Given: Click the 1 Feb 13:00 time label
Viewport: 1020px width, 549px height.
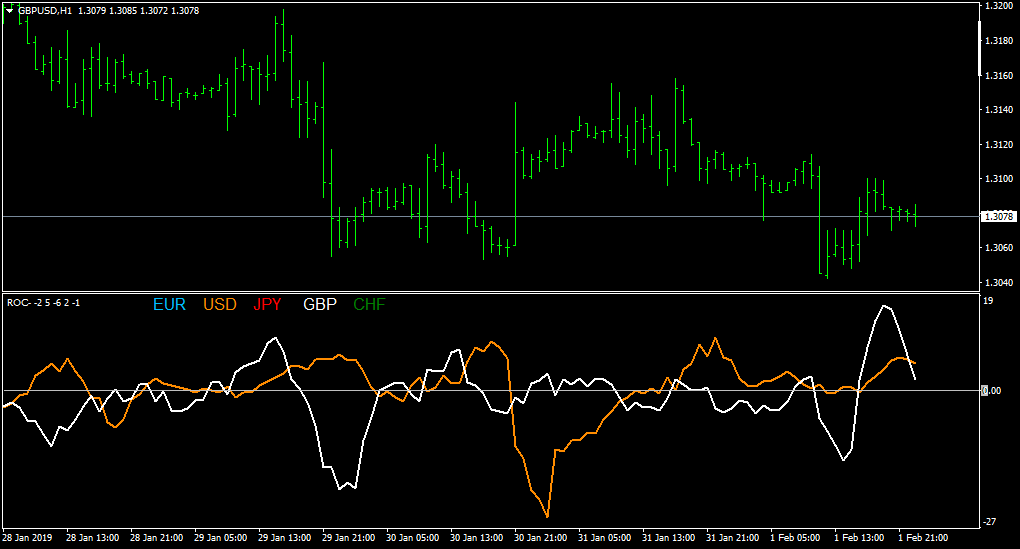Looking at the screenshot, I should (x=859, y=538).
